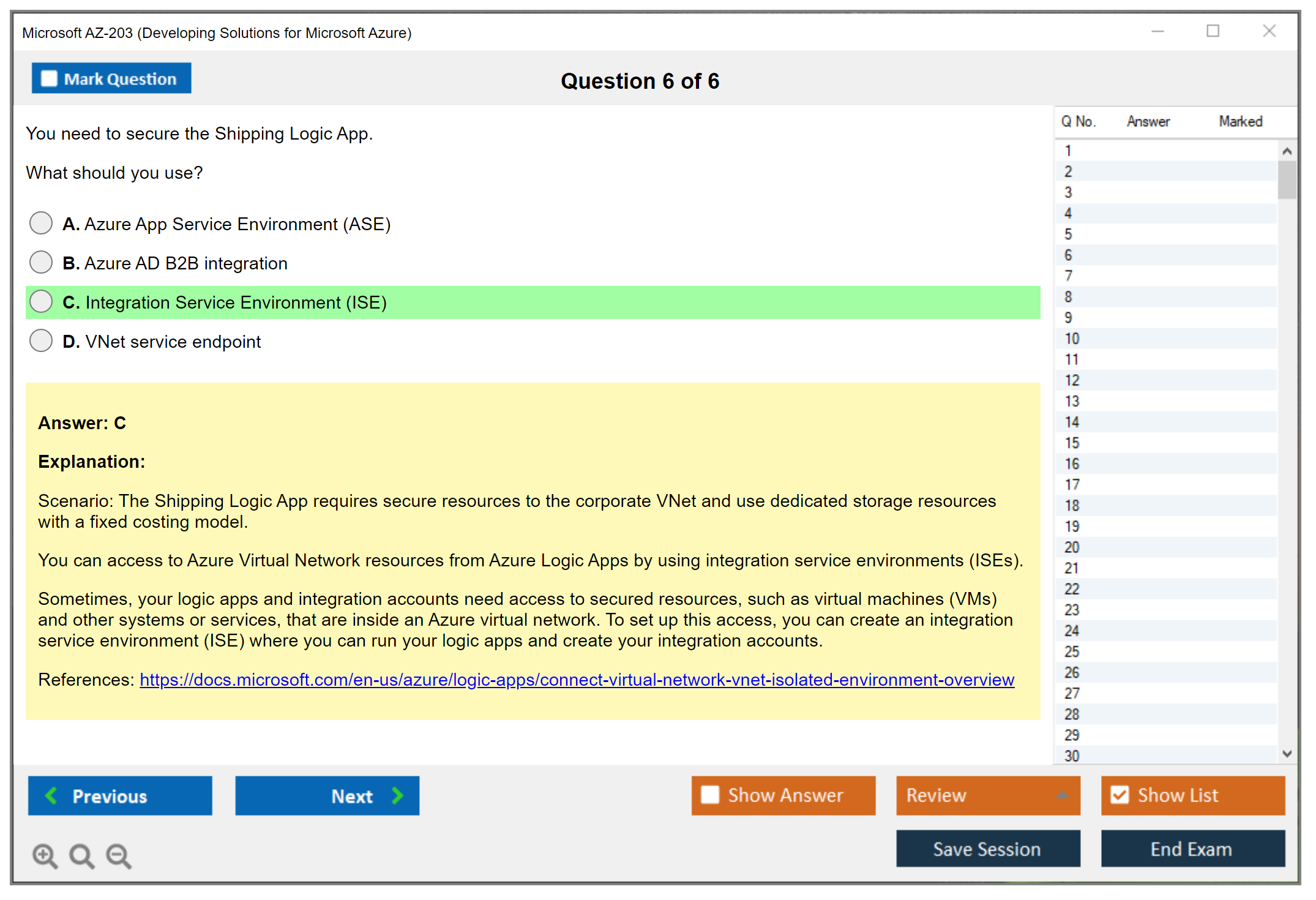The image size is (1316, 900).
Task: Toggle the Mark Question checkbox
Action: 49,78
